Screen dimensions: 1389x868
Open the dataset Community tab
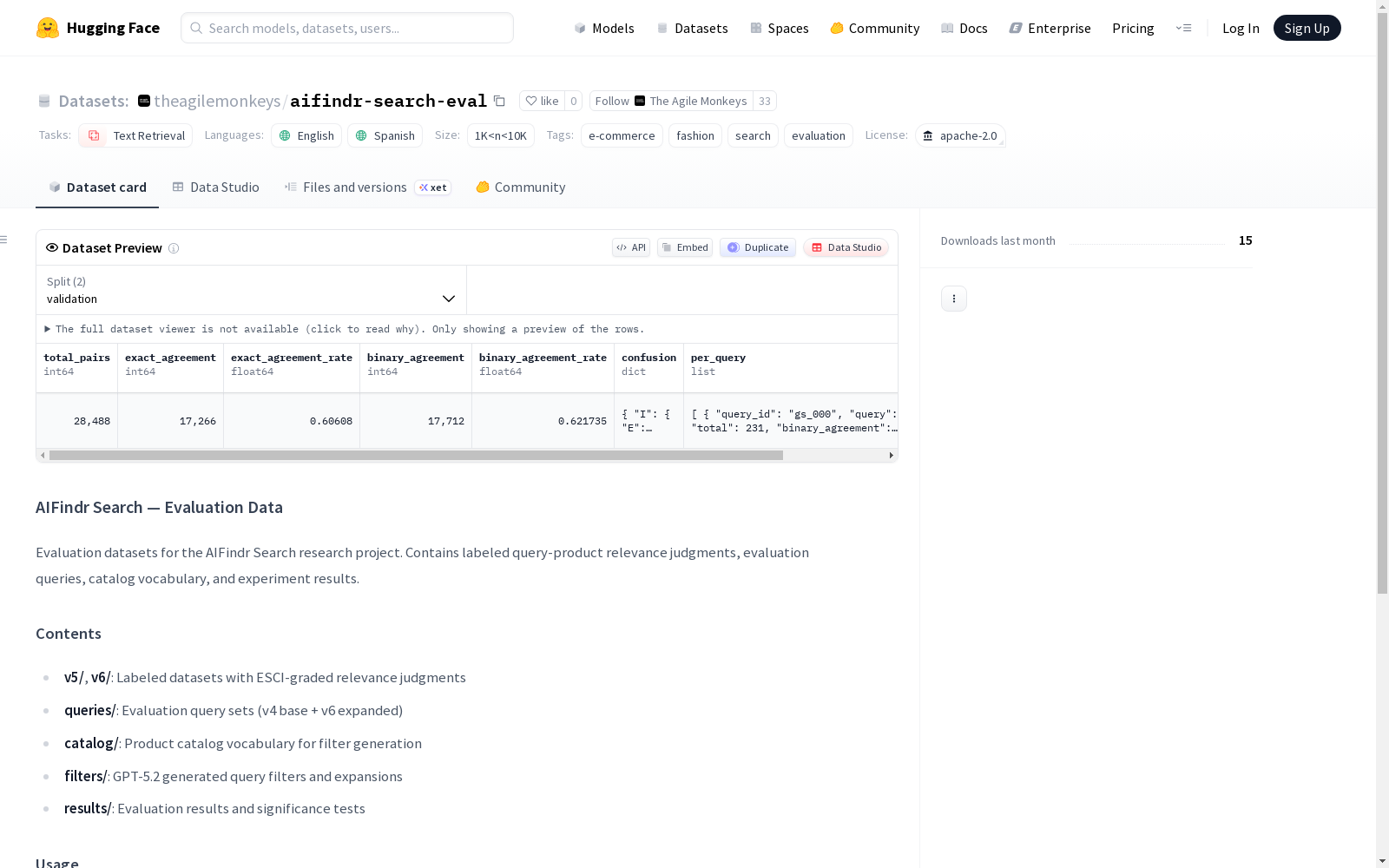521,187
